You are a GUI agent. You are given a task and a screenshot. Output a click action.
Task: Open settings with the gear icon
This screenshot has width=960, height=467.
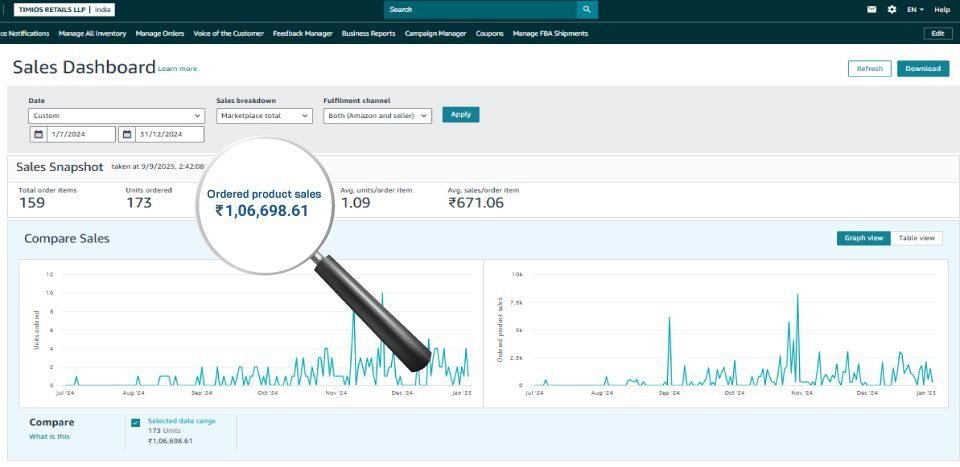[x=892, y=10]
